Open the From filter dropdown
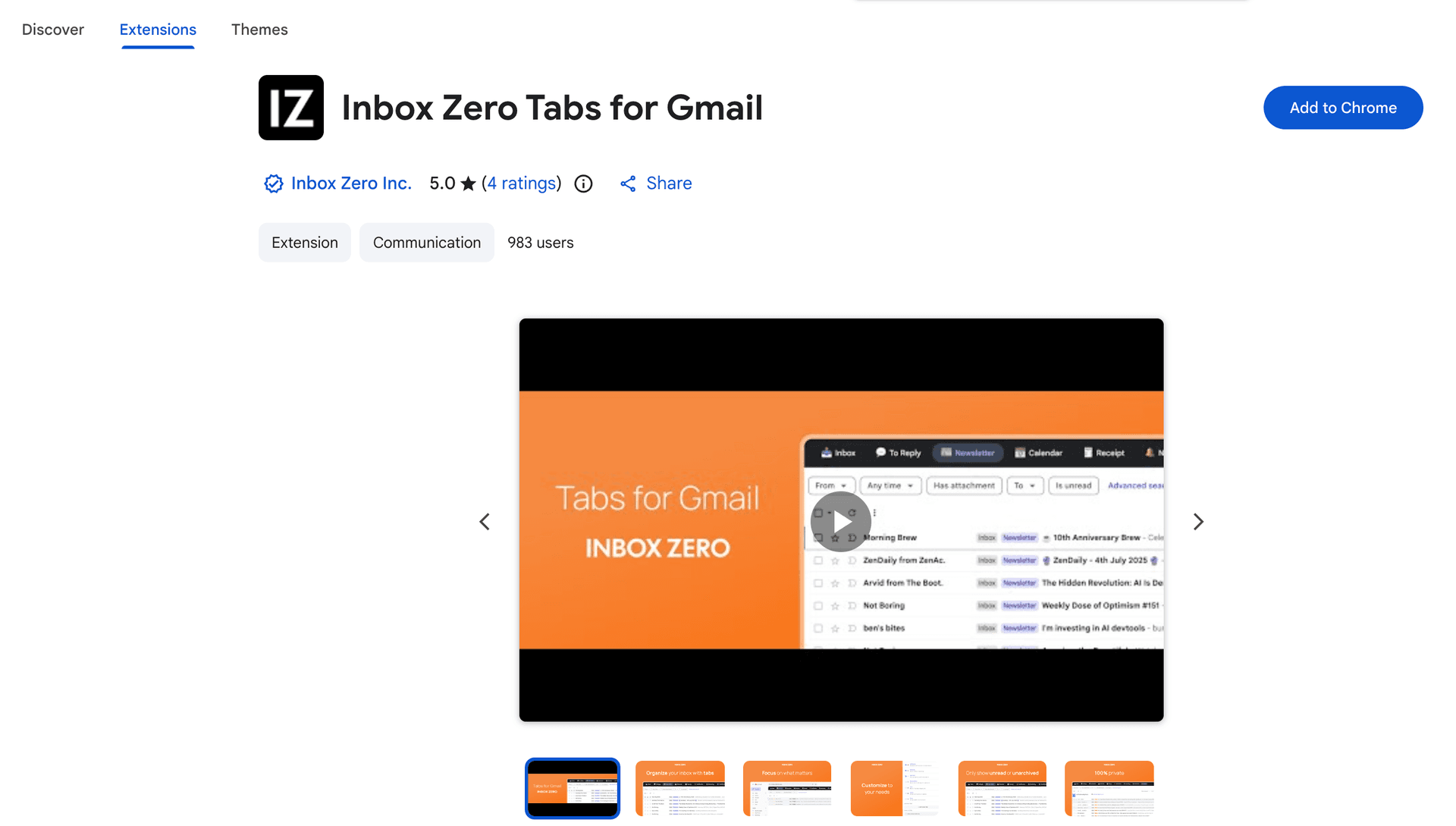 click(832, 485)
